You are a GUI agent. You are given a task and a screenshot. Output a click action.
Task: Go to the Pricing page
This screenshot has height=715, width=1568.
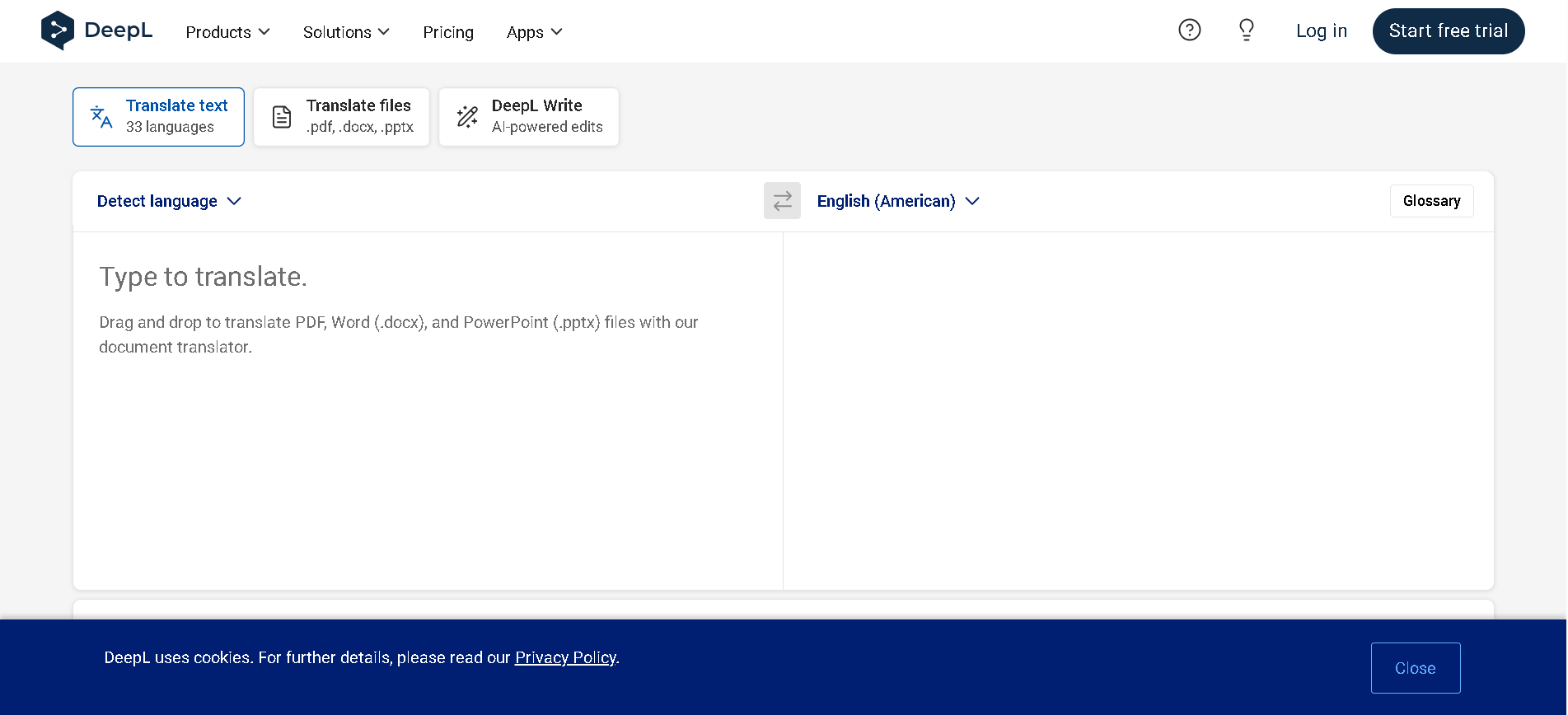(448, 32)
